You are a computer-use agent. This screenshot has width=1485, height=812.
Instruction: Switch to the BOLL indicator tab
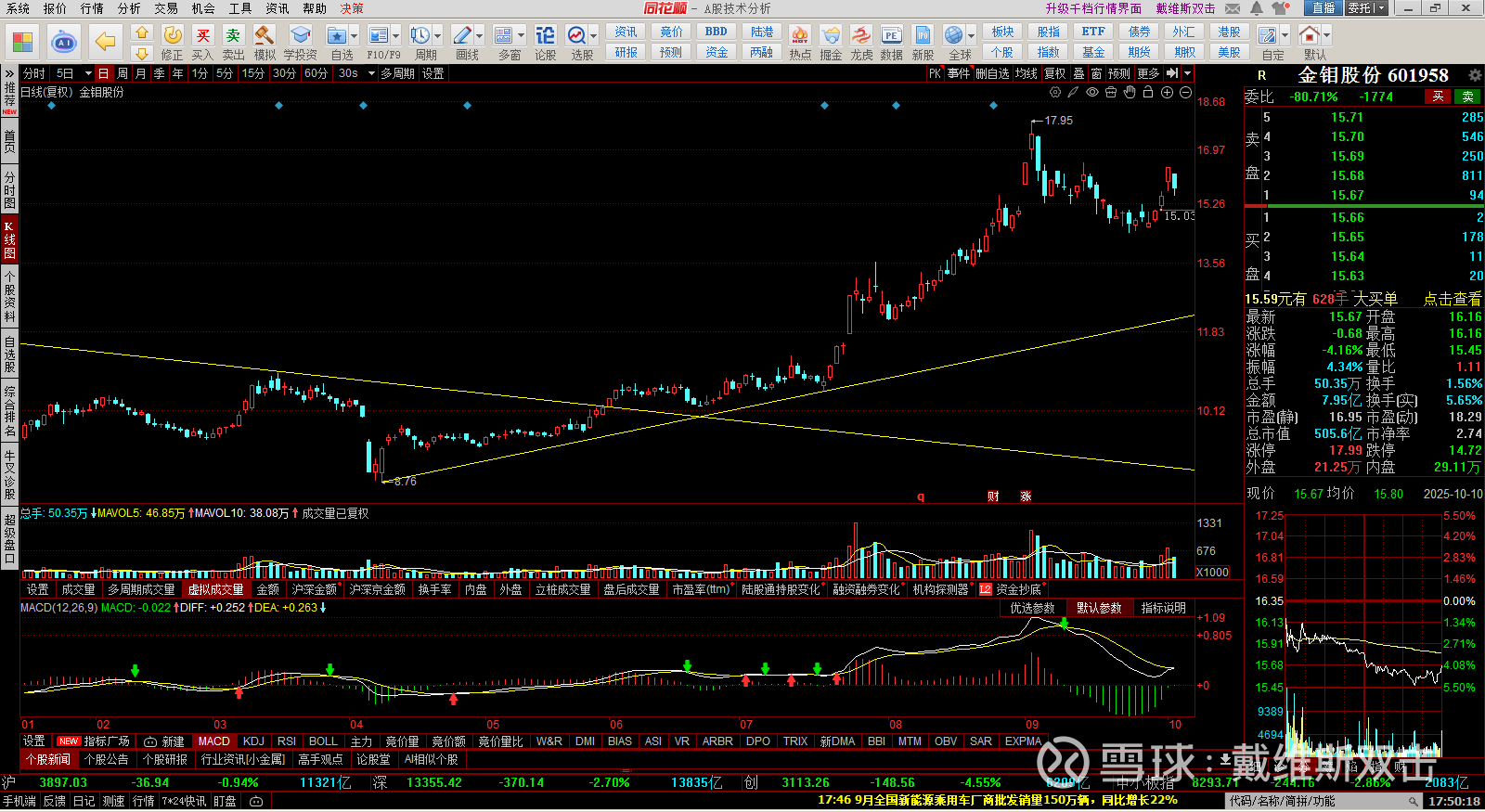323,741
